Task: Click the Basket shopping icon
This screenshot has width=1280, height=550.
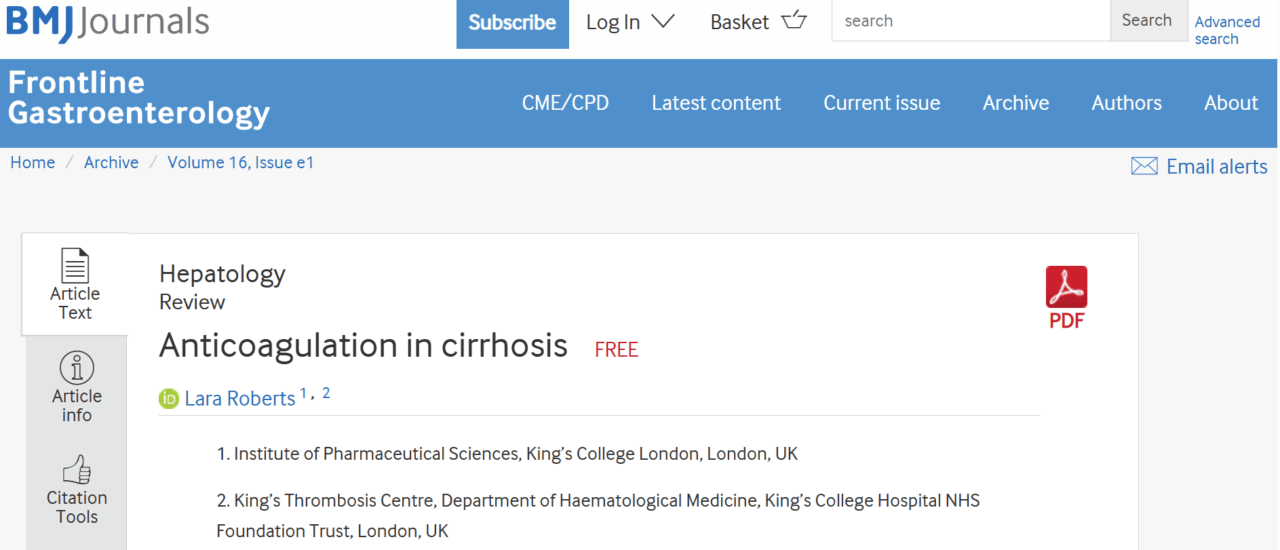Action: [794, 20]
